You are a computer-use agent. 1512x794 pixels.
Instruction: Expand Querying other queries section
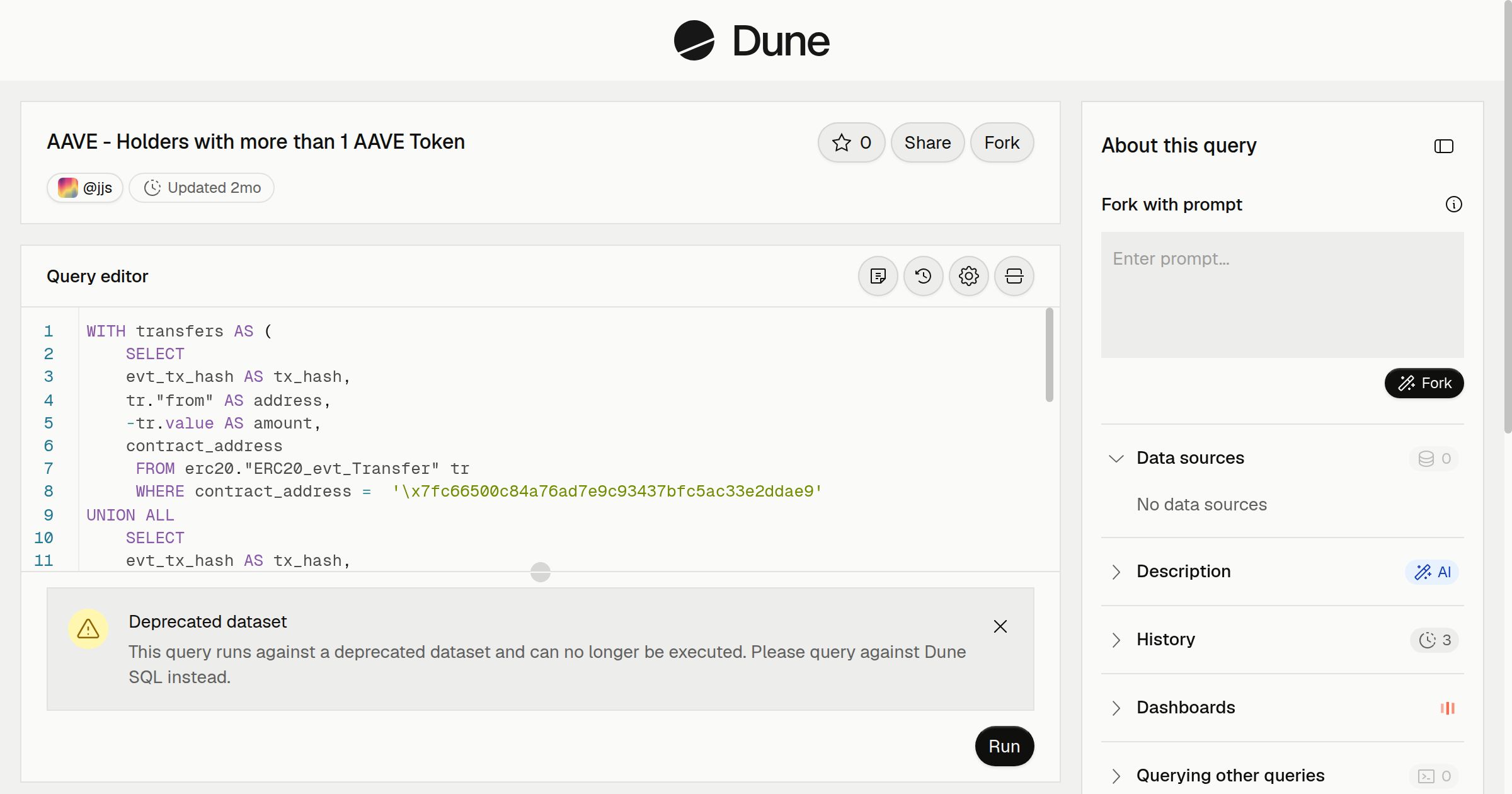[1116, 776]
